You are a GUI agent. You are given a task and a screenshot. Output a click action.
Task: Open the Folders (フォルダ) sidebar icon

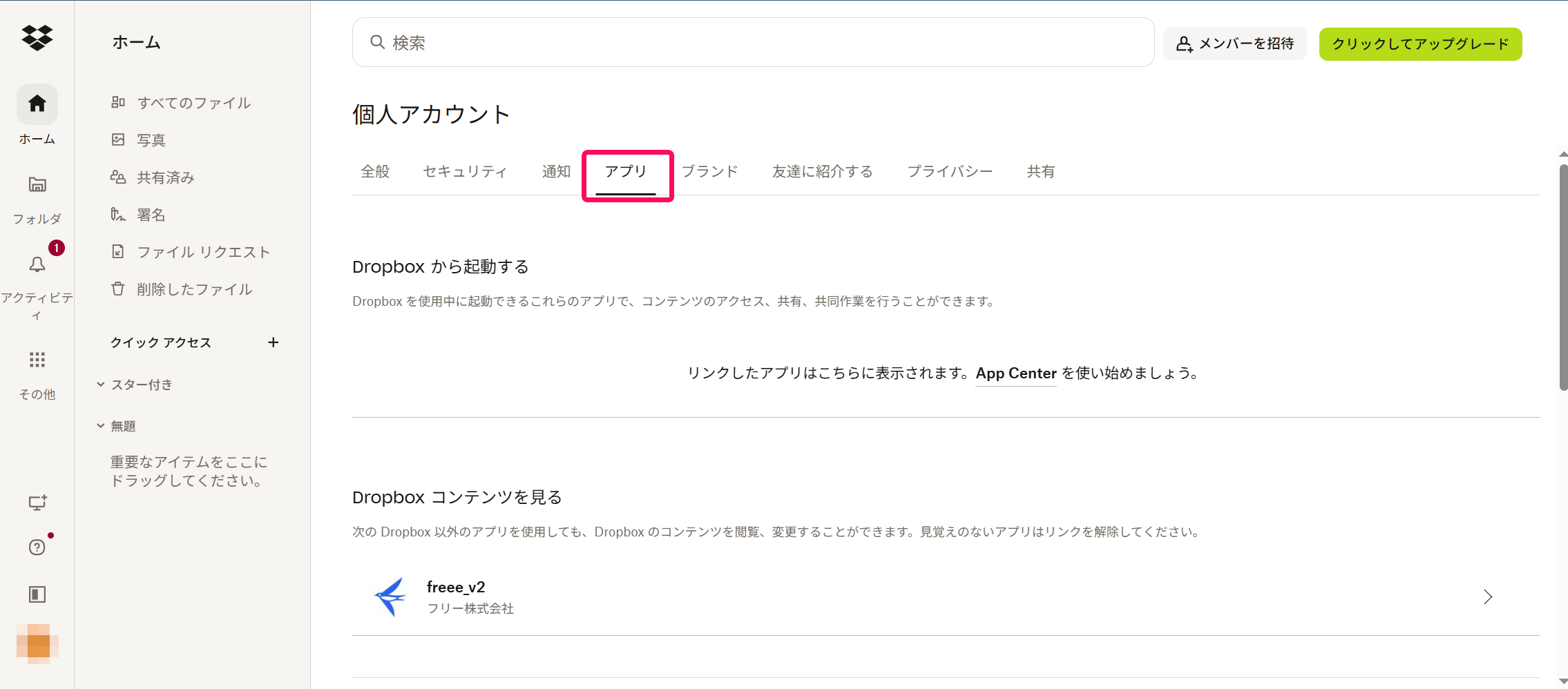tap(37, 184)
